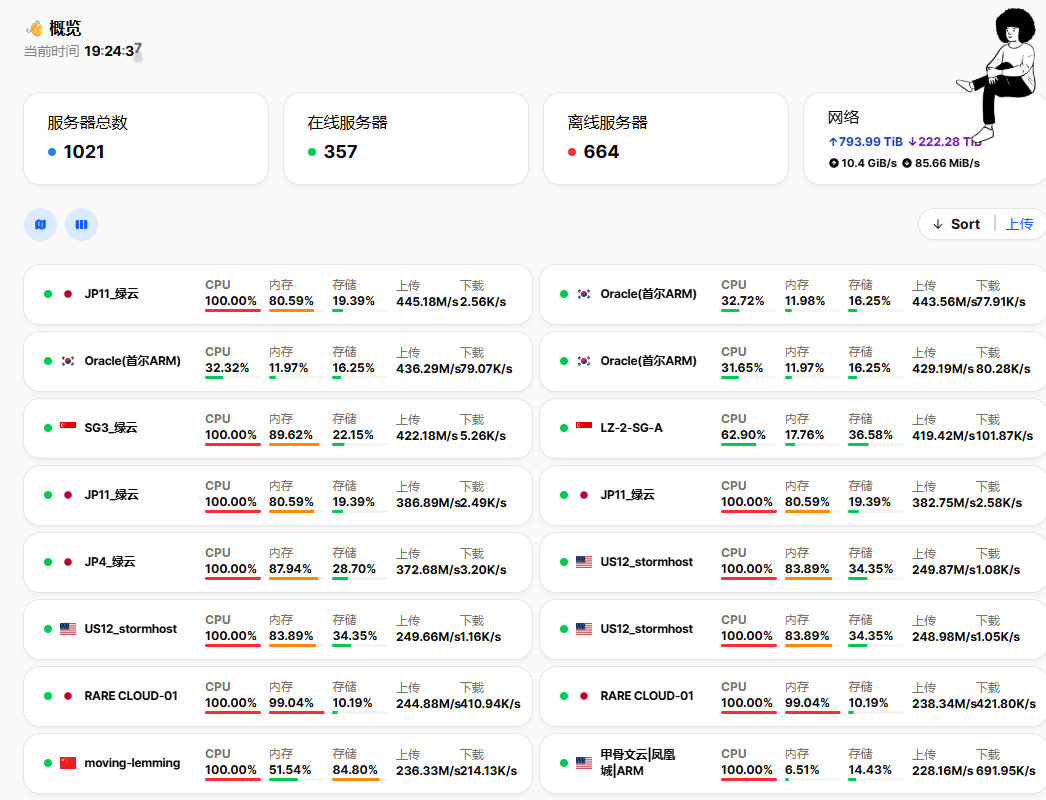Click US flag on US12_stormhost card uploading 249.66M/s

[x=67, y=629]
